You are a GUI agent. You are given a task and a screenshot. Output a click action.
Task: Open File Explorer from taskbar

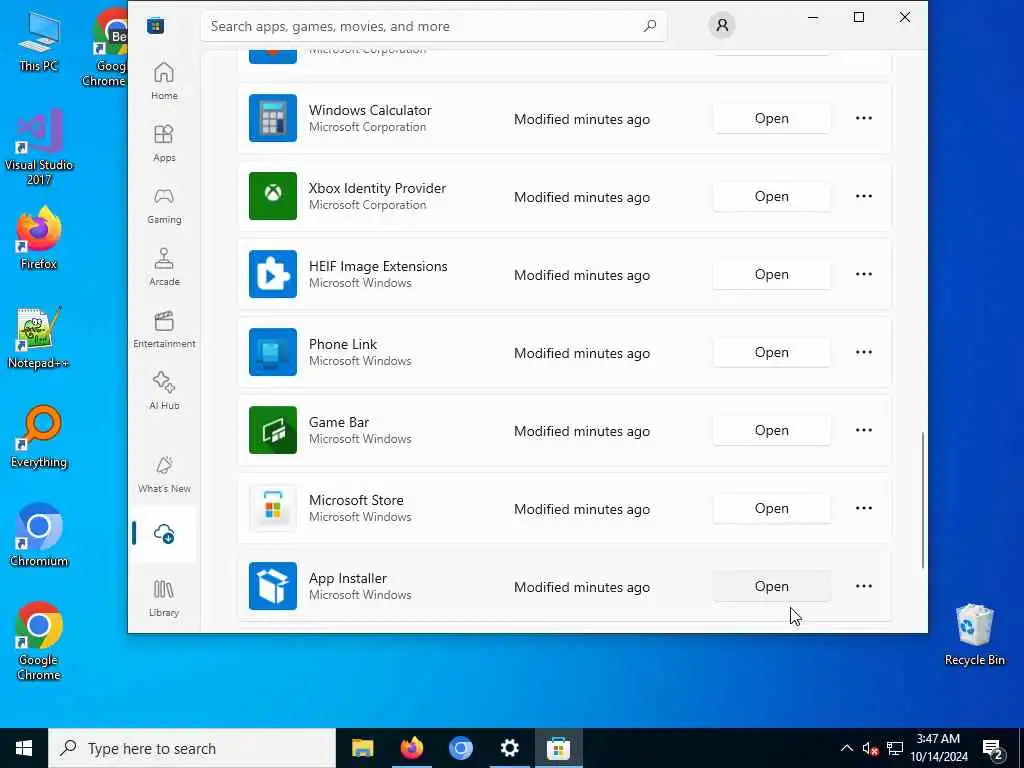point(362,748)
